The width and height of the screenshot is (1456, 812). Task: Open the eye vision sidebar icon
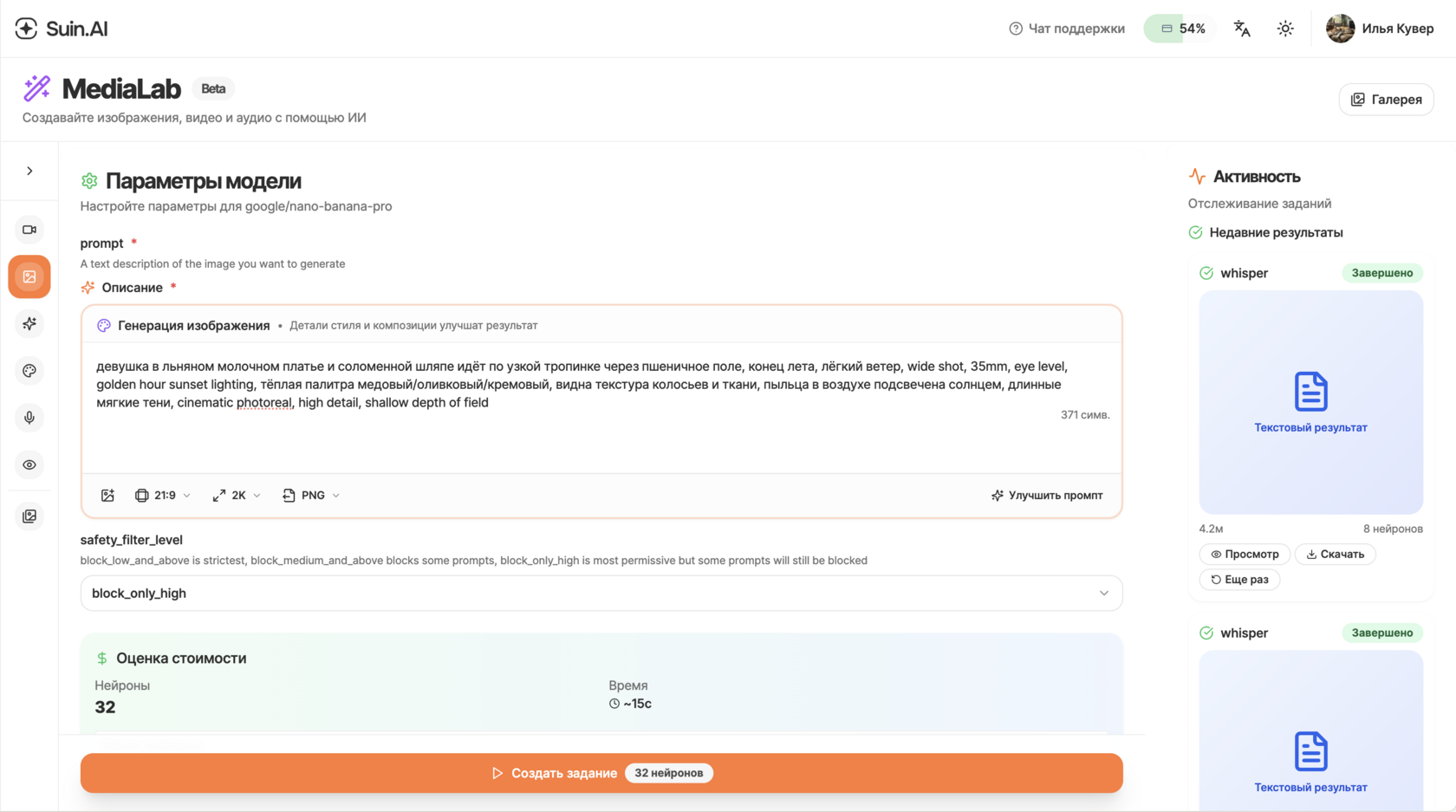(x=29, y=464)
